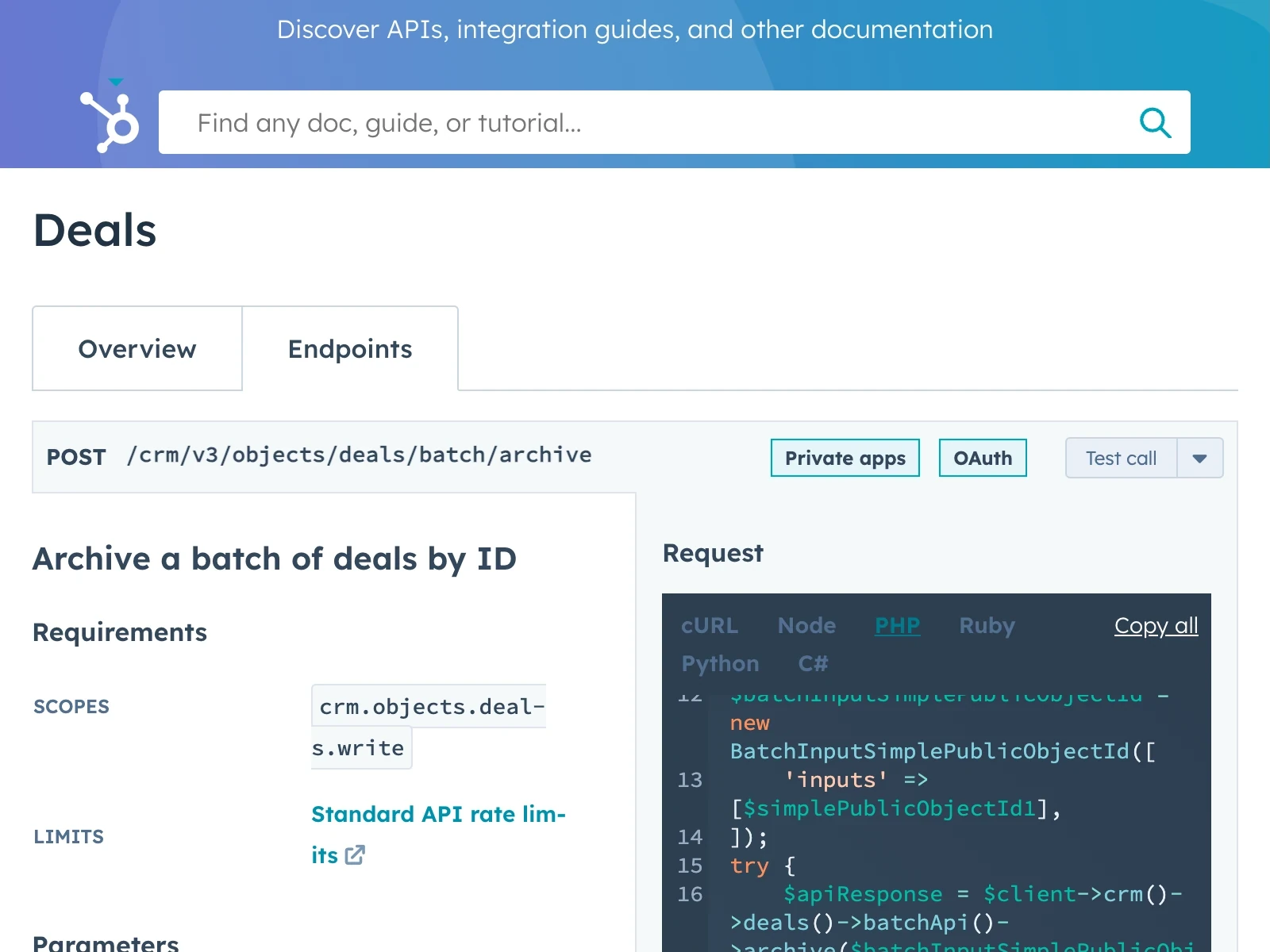
Task: Click the search magnifier icon
Action: point(1155,122)
